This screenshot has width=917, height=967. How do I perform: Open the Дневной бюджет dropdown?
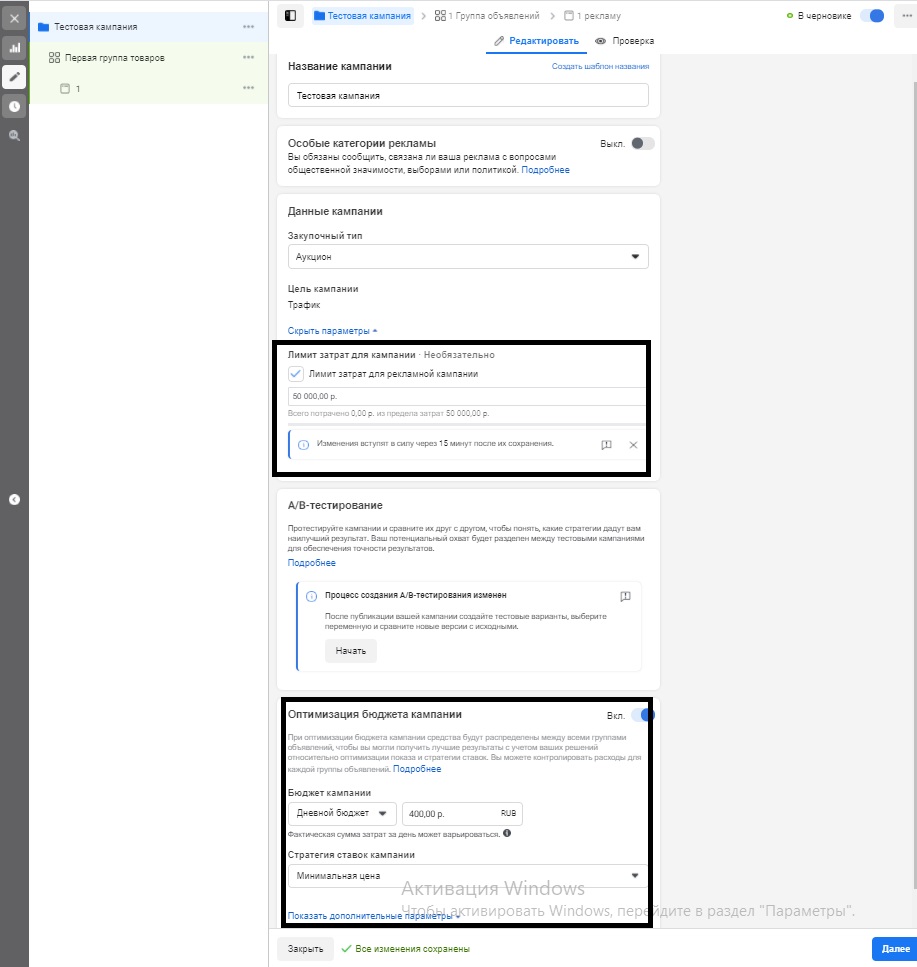pos(342,813)
